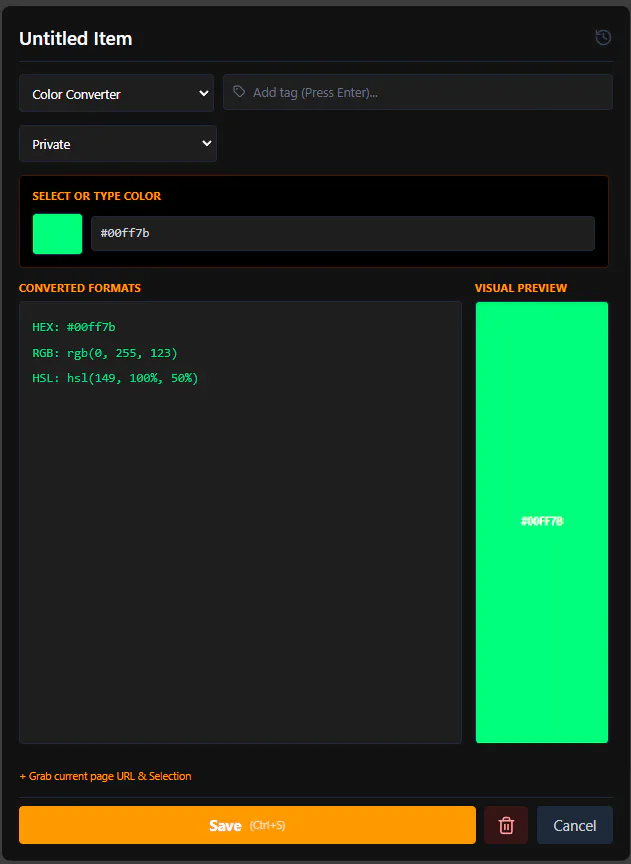The width and height of the screenshot is (631, 864).
Task: Click the #00ff7b color text input
Action: (x=343, y=233)
